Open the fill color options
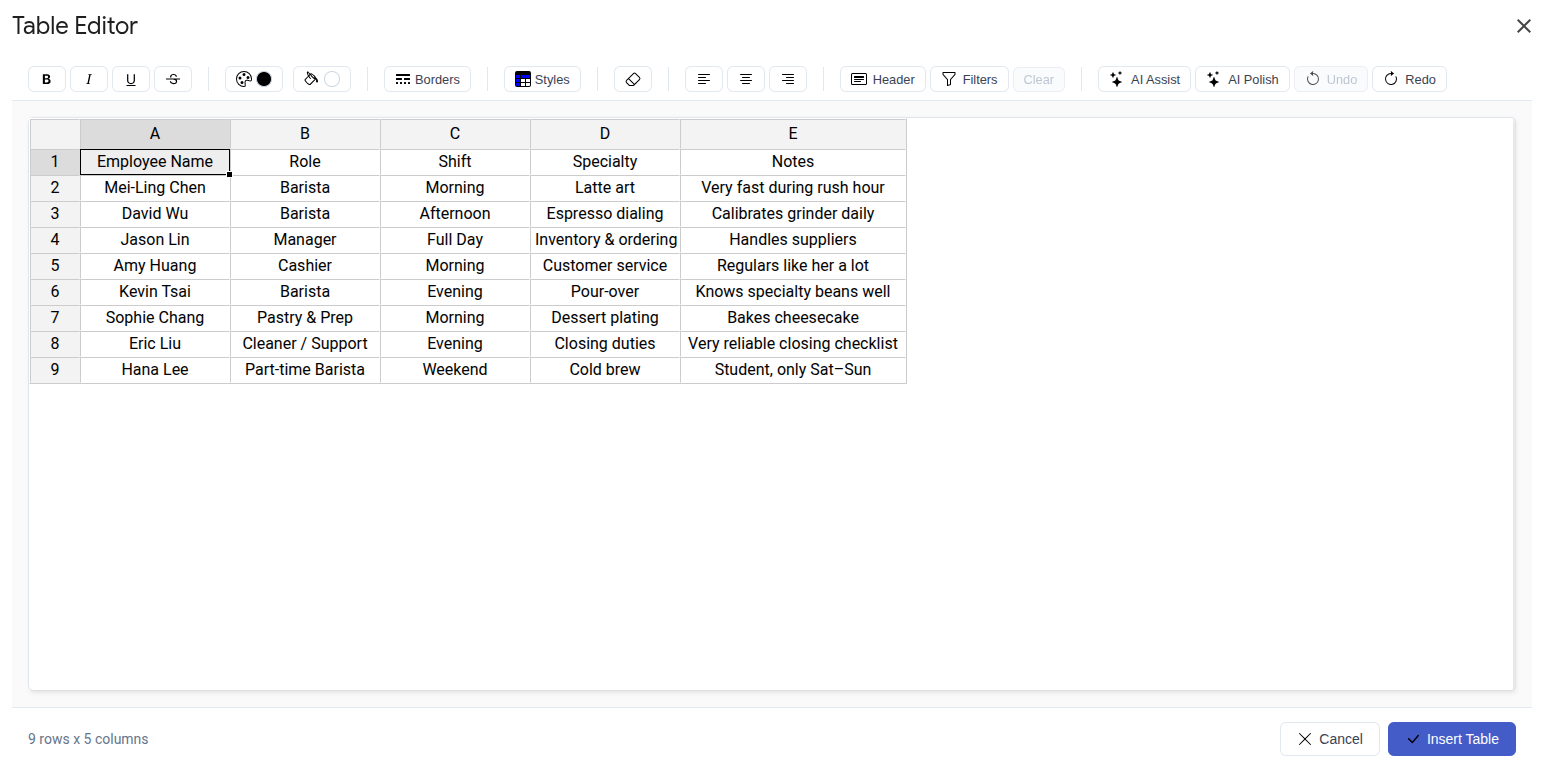 point(321,79)
